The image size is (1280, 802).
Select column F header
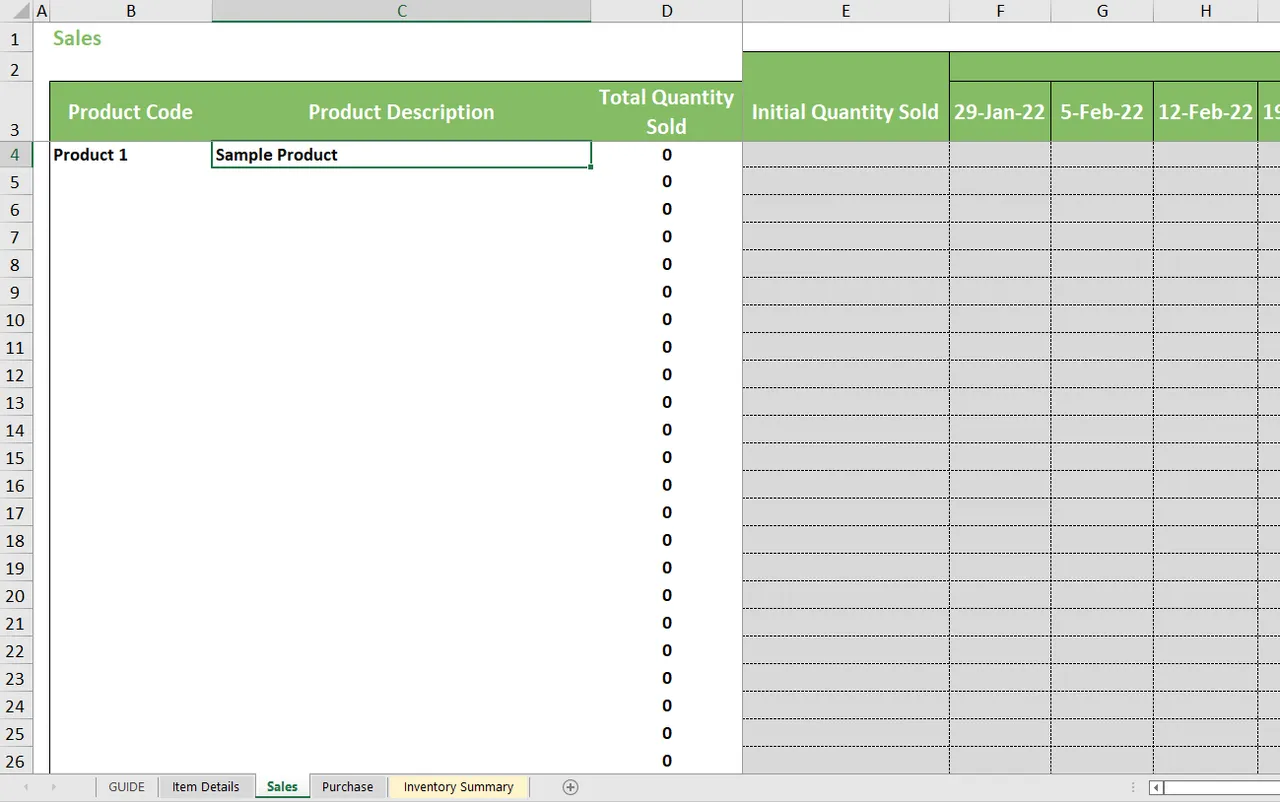pyautogui.click(x=1000, y=11)
